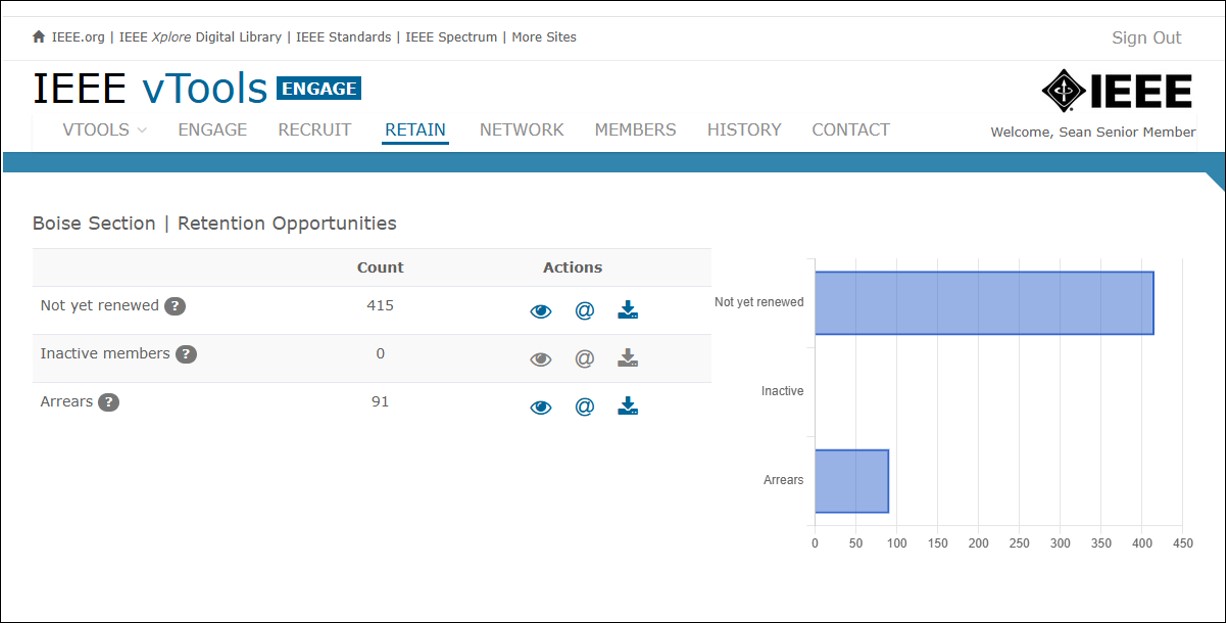This screenshot has height=623, width=1226.
Task: Click the Actions column header
Action: click(x=572, y=267)
